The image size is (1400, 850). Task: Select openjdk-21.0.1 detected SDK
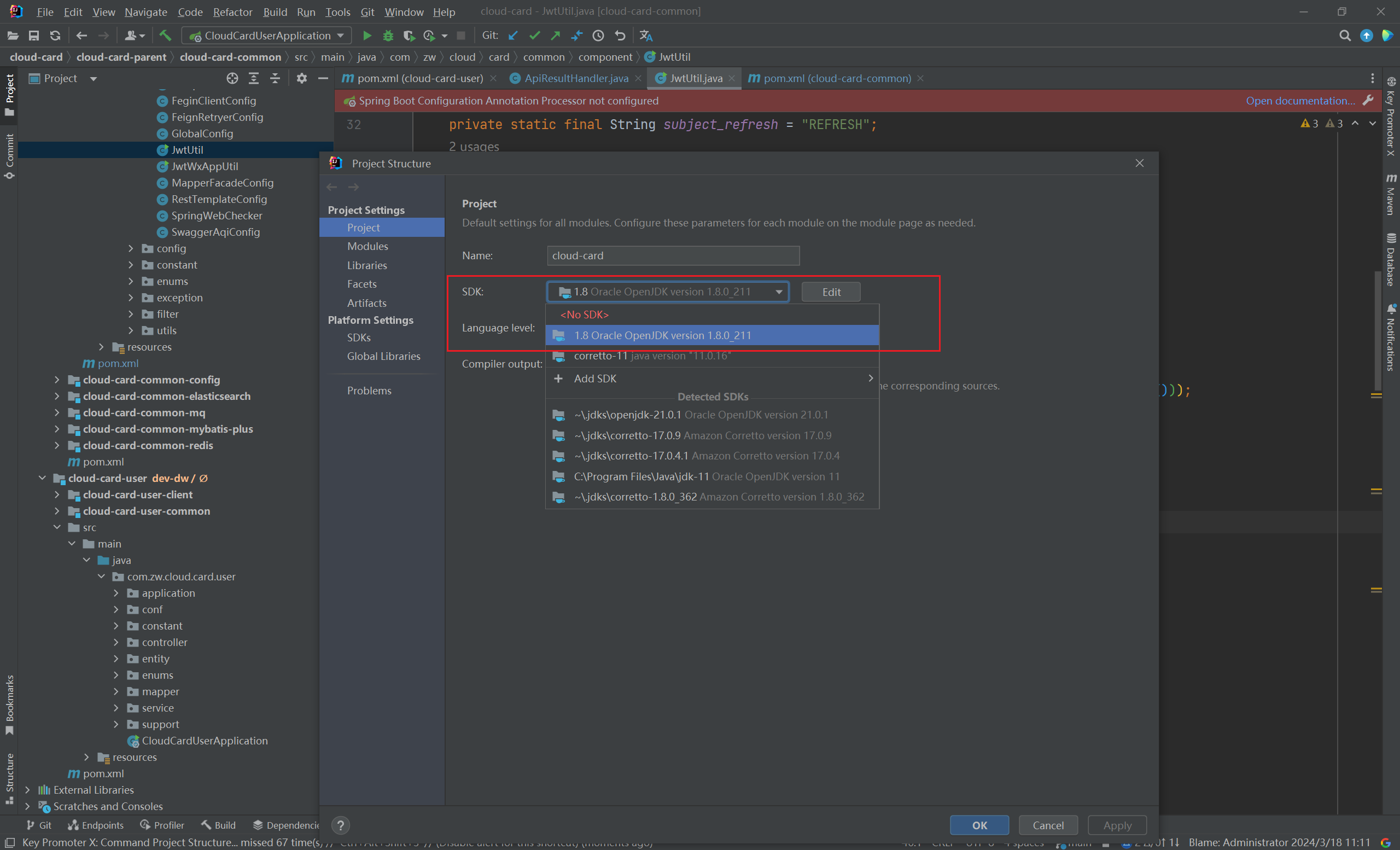pos(712,415)
